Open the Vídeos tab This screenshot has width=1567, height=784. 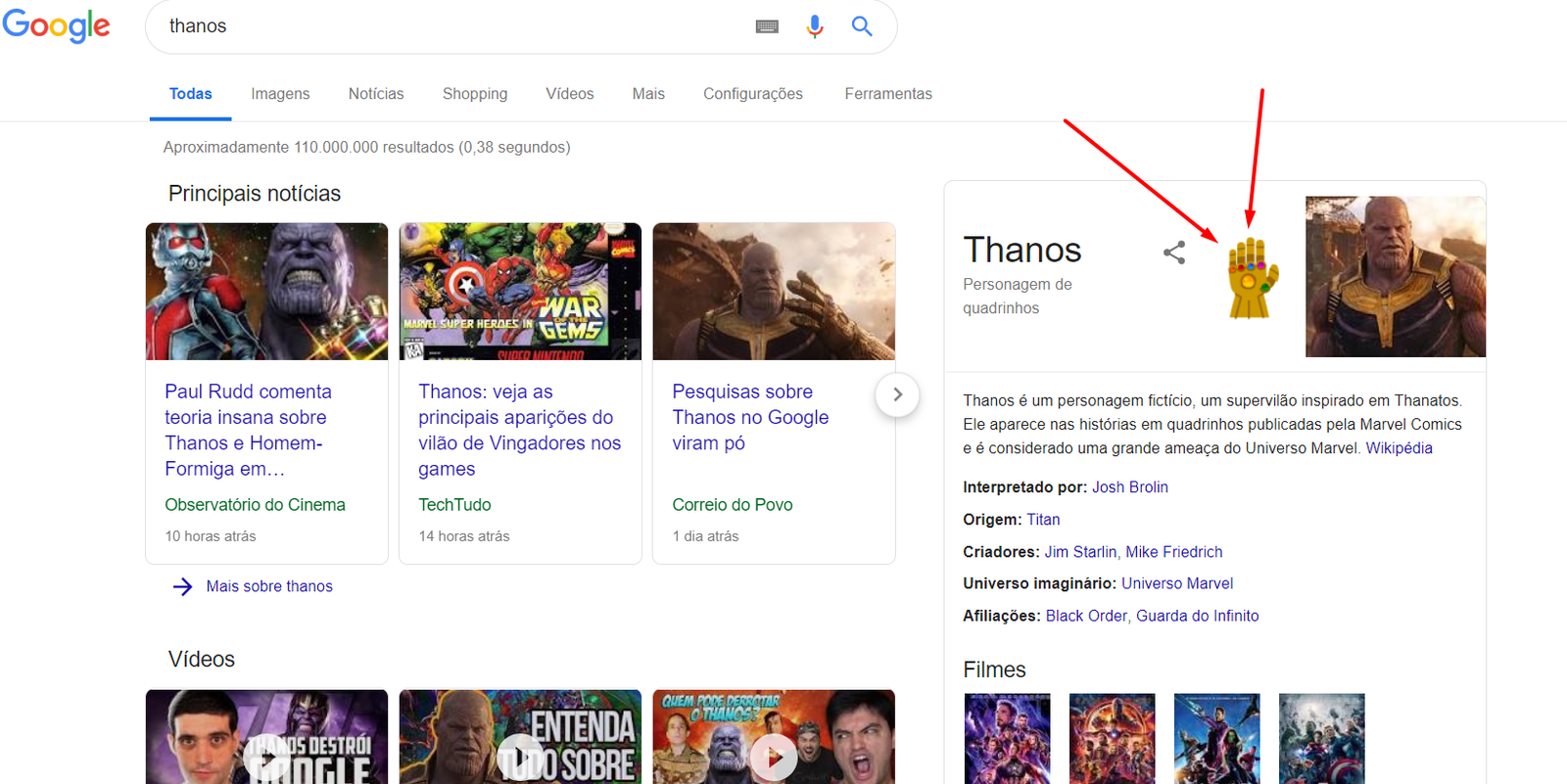pyautogui.click(x=570, y=94)
